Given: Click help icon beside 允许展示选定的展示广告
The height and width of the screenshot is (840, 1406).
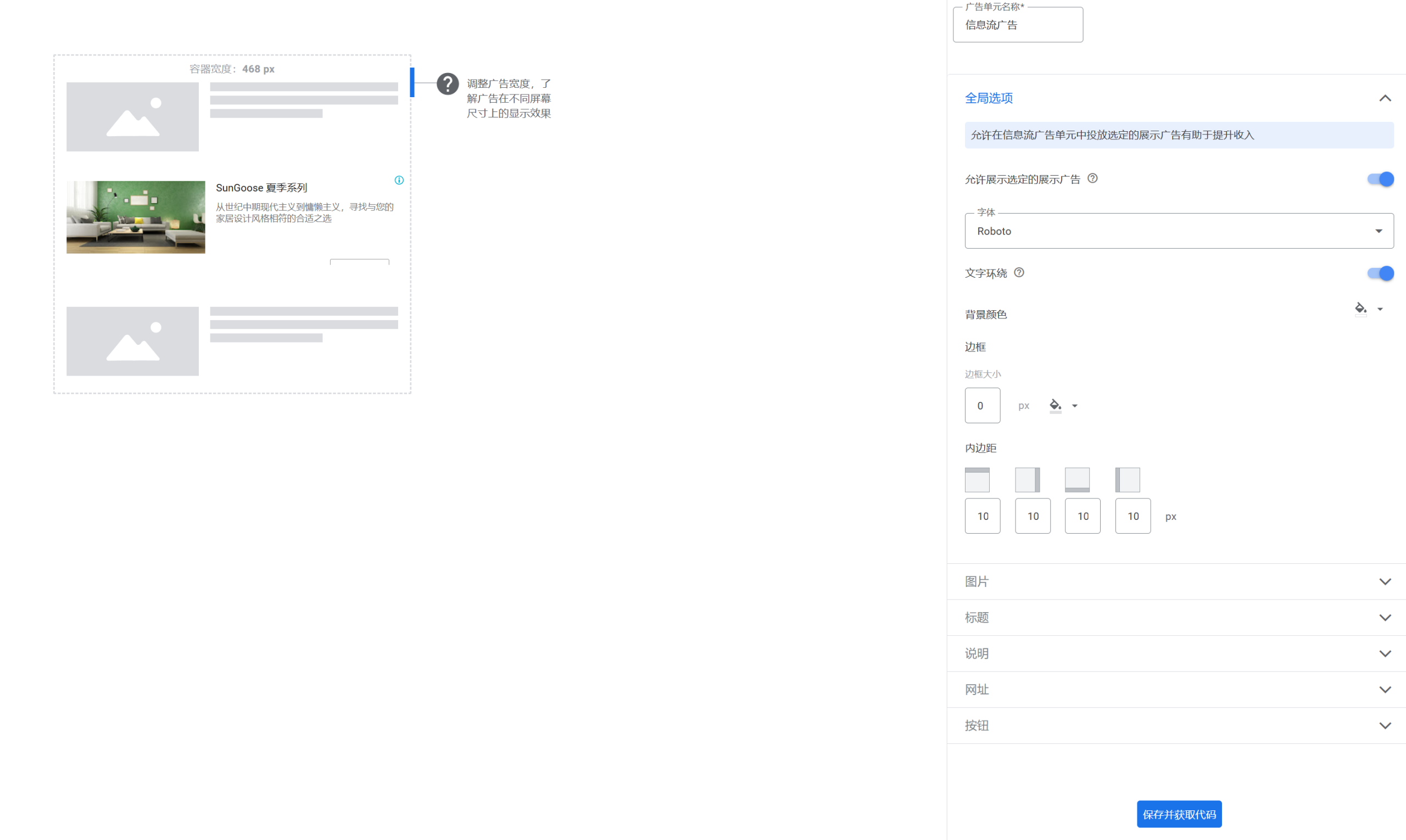Looking at the screenshot, I should 1092,178.
